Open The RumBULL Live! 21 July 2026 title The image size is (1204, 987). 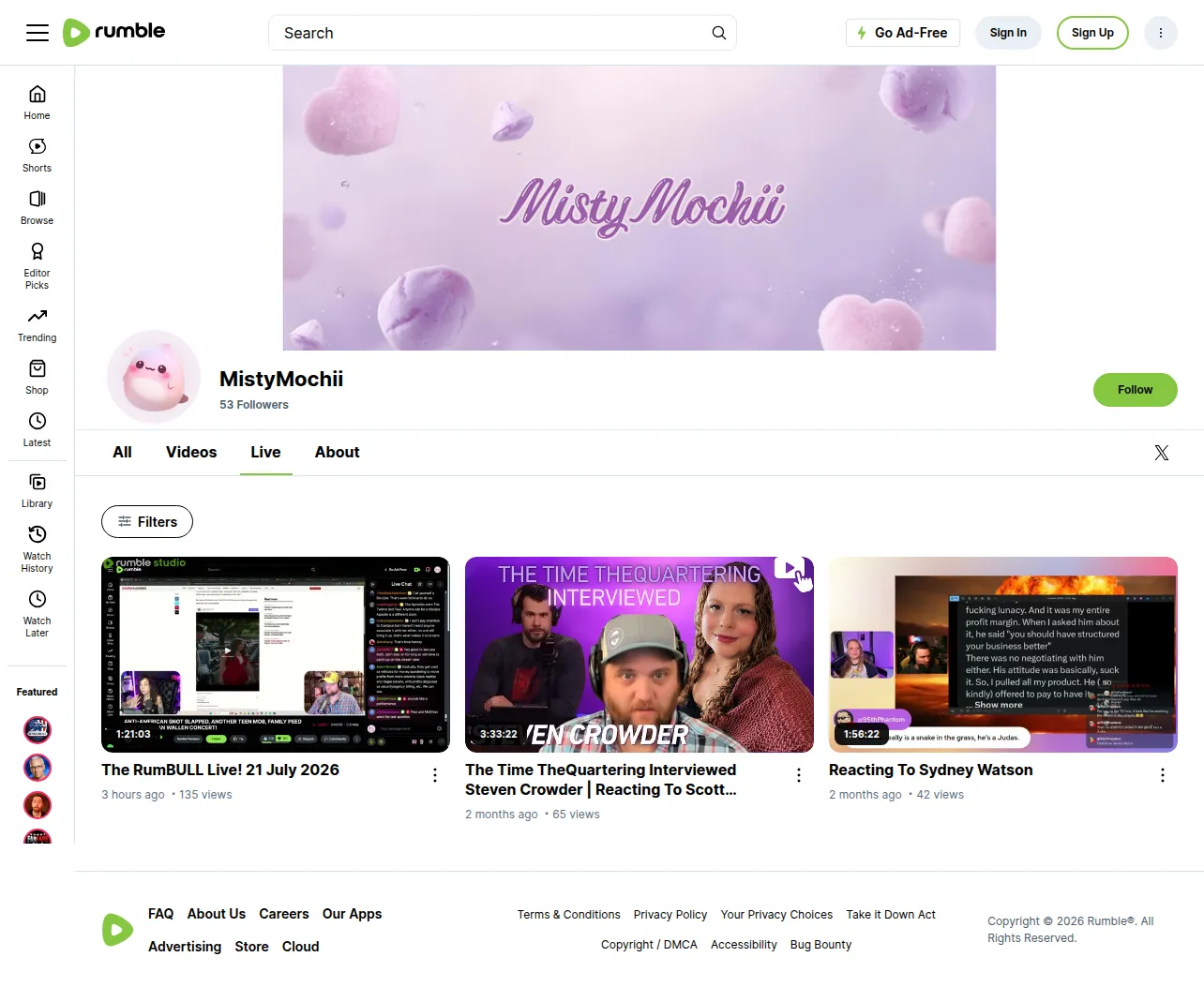[220, 770]
